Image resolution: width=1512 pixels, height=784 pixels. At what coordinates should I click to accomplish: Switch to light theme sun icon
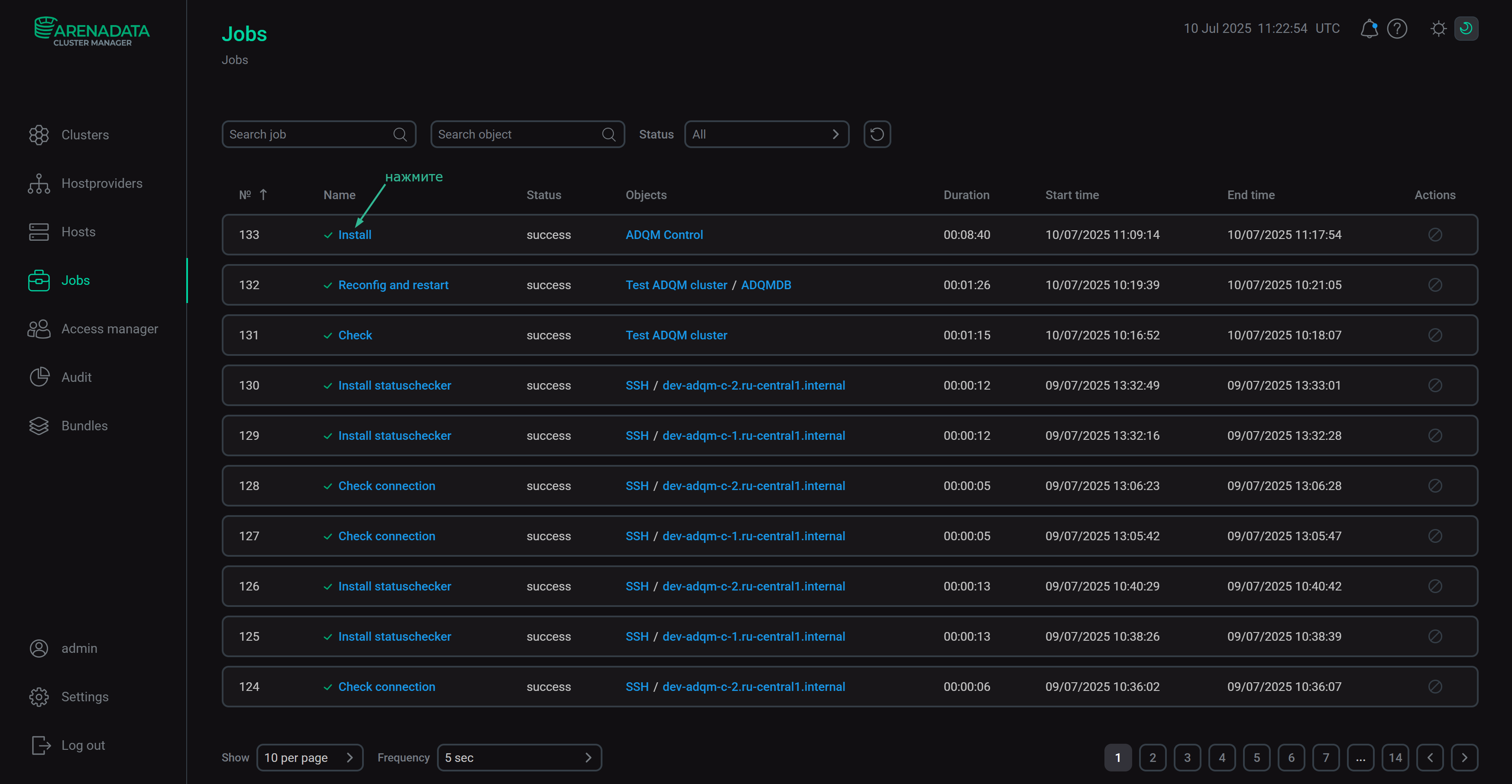coord(1438,28)
